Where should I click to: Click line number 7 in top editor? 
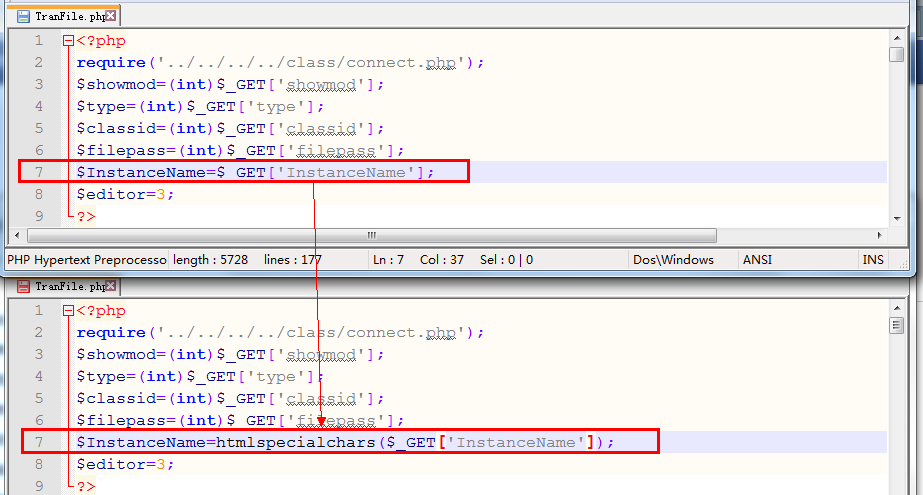(39, 172)
